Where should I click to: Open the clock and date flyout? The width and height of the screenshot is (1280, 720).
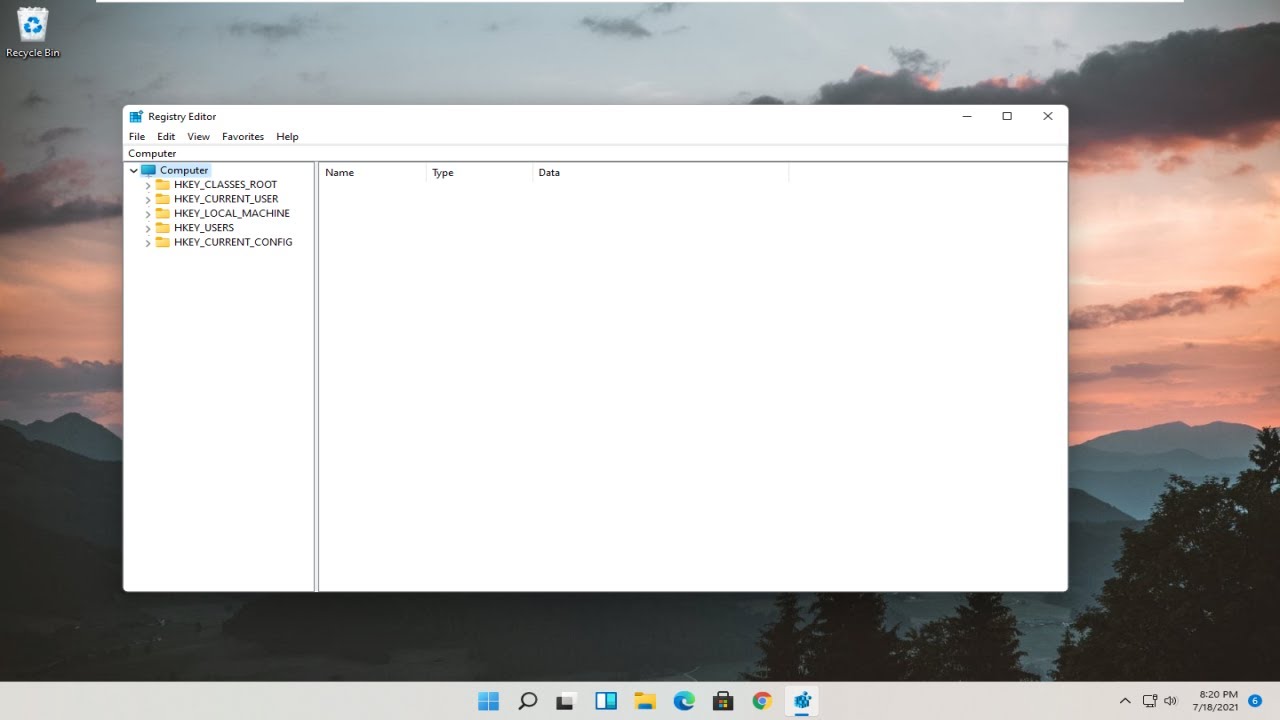pyautogui.click(x=1215, y=701)
